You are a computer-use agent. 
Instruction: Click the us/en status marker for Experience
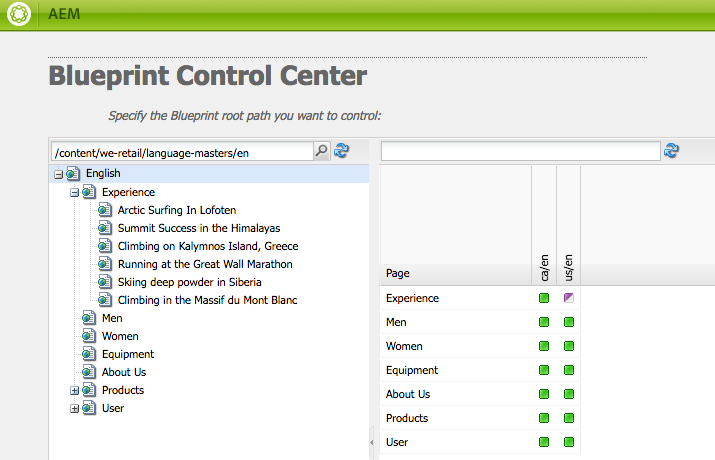569,298
